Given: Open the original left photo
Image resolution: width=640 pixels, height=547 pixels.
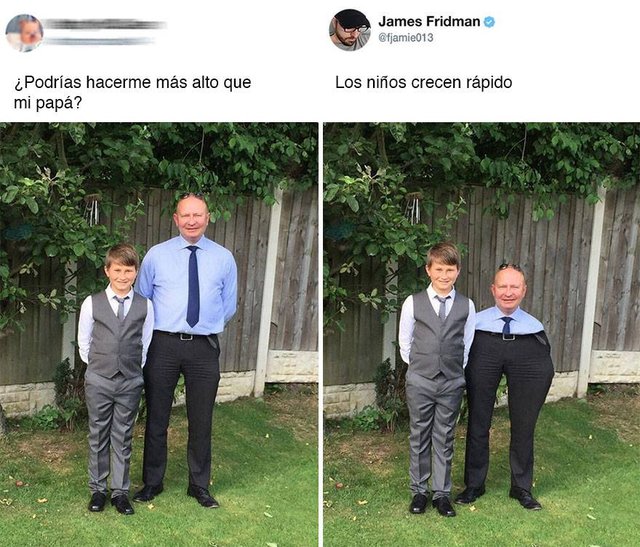Looking at the screenshot, I should click(x=159, y=334).
